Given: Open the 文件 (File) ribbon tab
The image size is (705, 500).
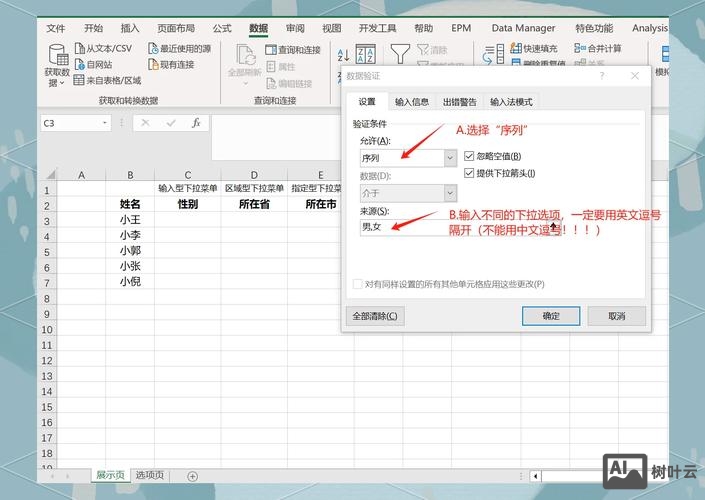Looking at the screenshot, I should [x=56, y=28].
